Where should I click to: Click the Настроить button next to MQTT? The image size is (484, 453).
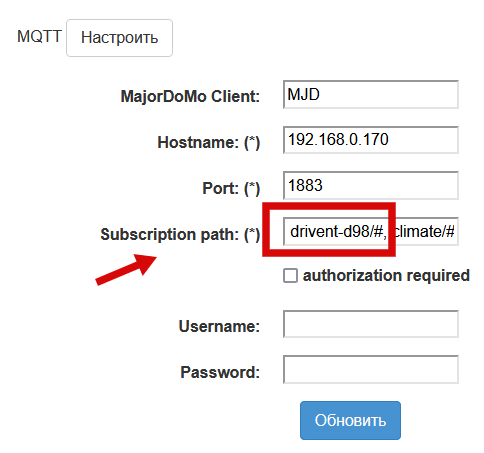pyautogui.click(x=119, y=38)
